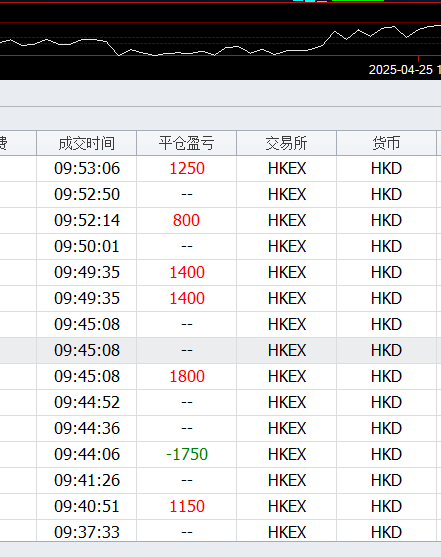Select the 09:53:06 time cell

click(x=87, y=168)
